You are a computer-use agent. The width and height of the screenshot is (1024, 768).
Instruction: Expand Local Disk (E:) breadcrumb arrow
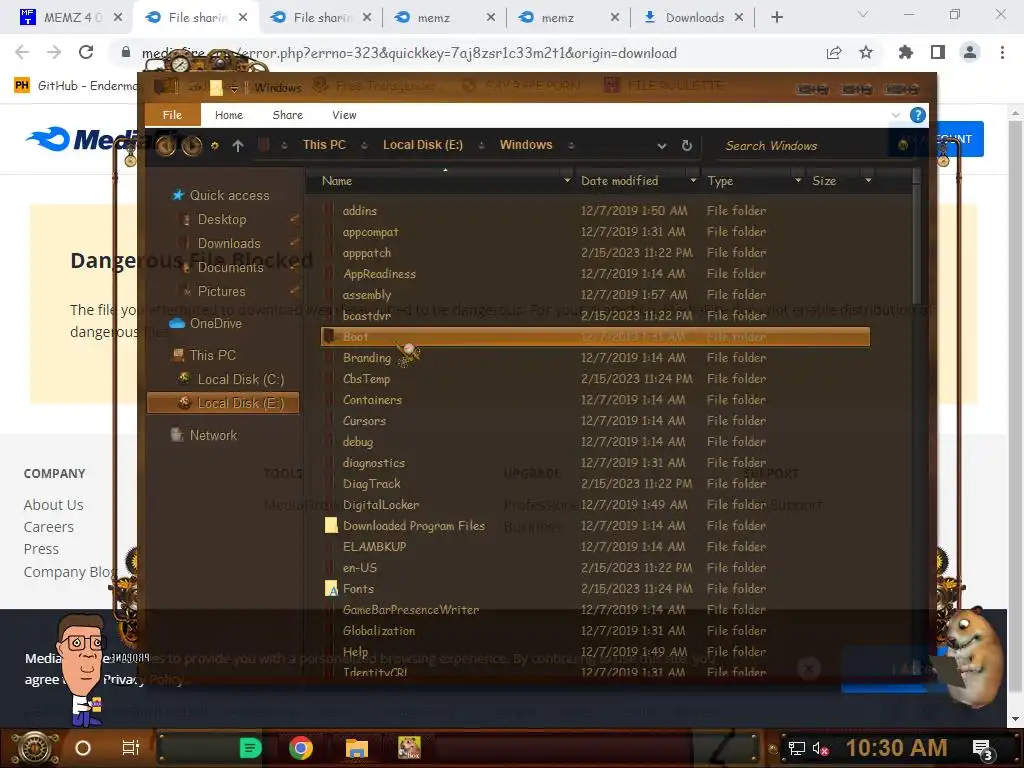[481, 146]
